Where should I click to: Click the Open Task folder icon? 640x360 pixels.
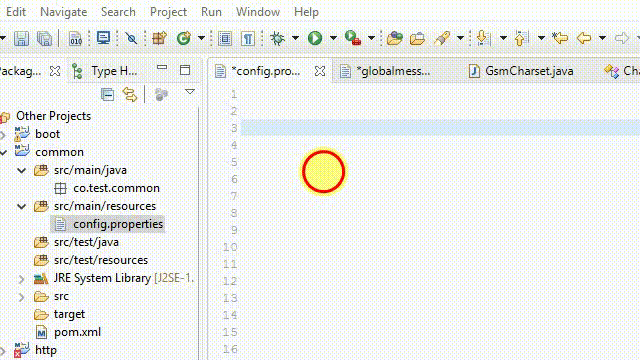(418, 39)
